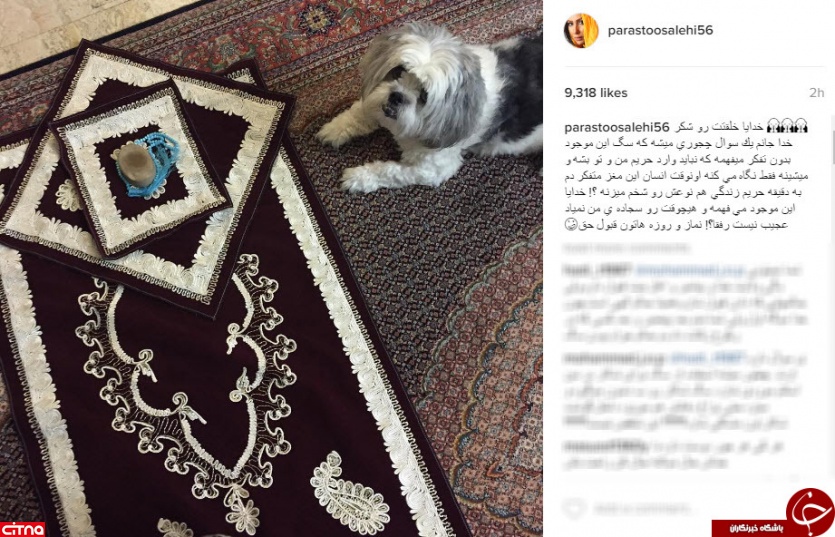Image resolution: width=835 pixels, height=537 pixels.
Task: Click the blue mention in second comment
Action: tap(707, 359)
